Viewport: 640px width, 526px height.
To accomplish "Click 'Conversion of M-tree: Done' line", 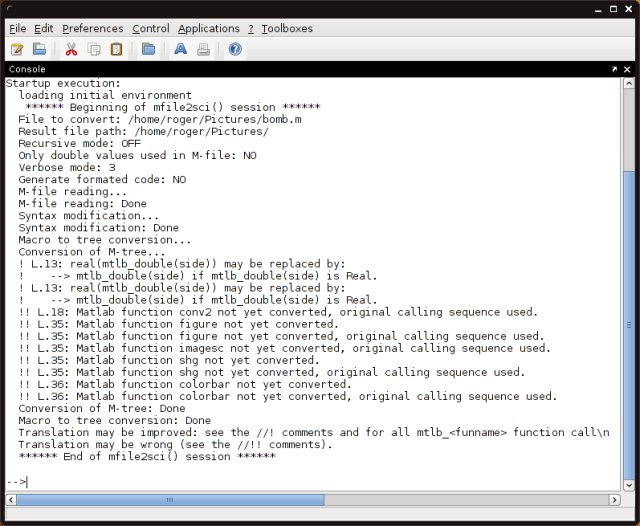I will (102, 408).
